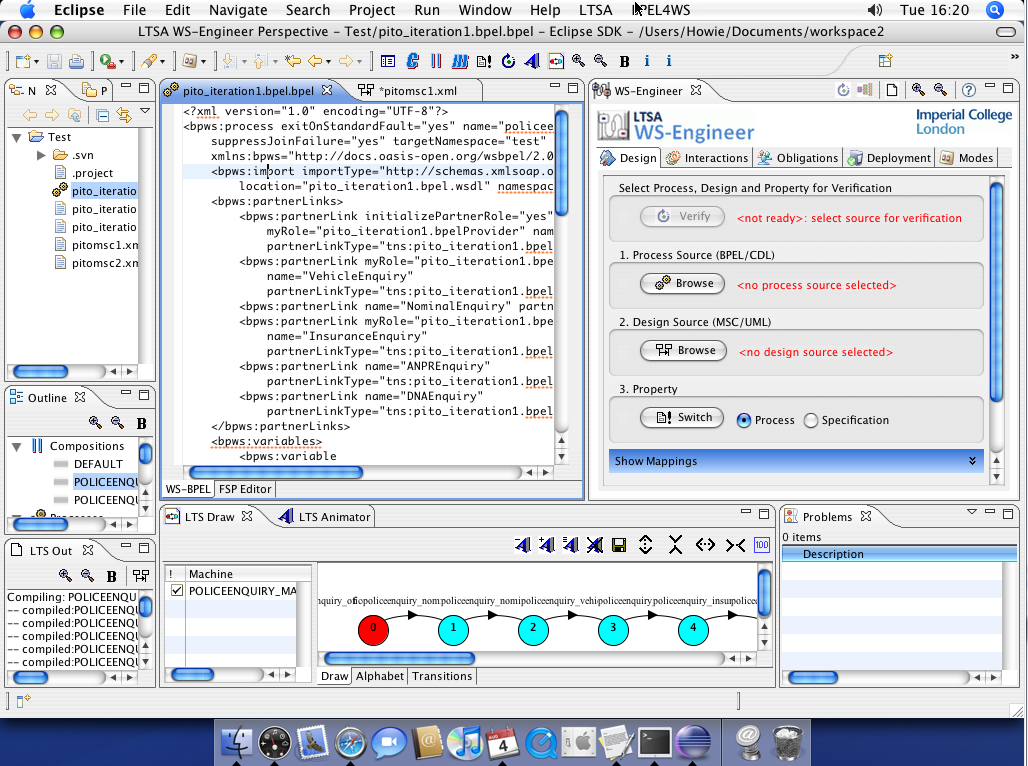Image resolution: width=1028 pixels, height=766 pixels.
Task: Collapse the Compositions tree node
Action: coord(16,446)
